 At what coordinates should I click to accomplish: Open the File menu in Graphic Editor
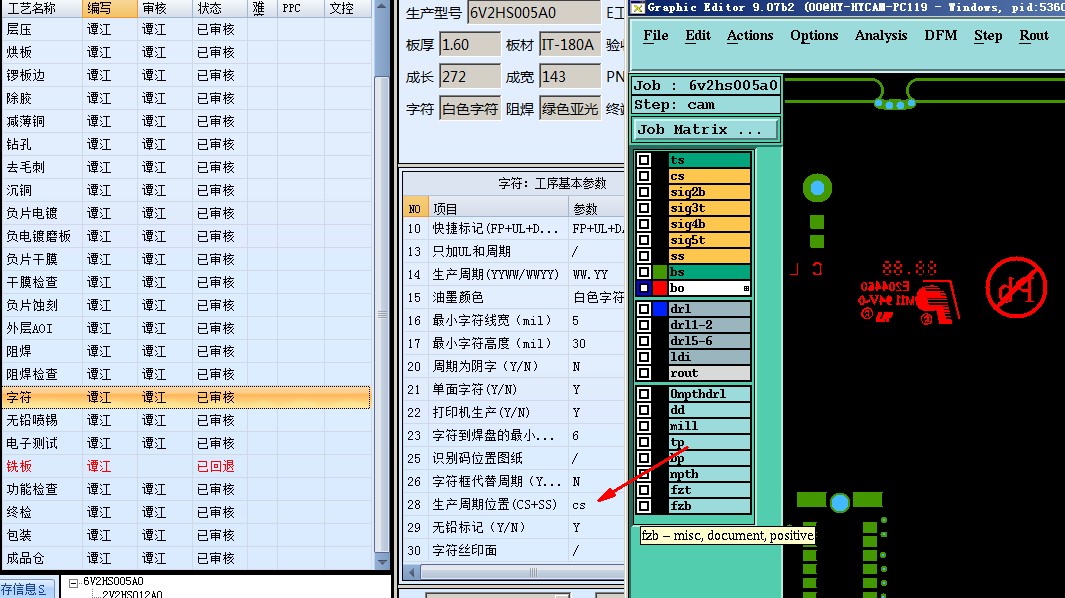point(655,35)
